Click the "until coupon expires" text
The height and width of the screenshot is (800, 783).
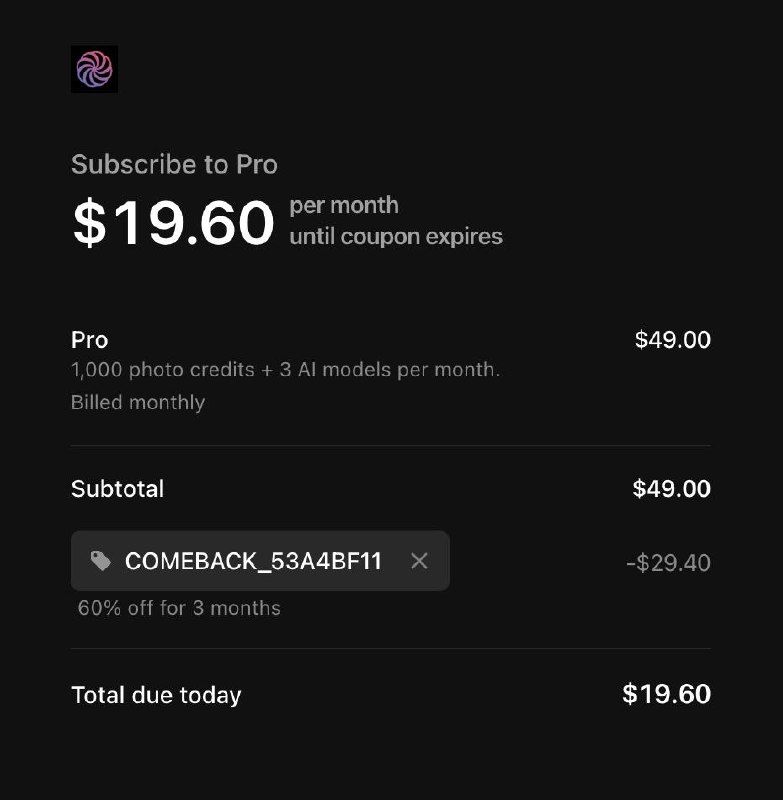pos(396,237)
